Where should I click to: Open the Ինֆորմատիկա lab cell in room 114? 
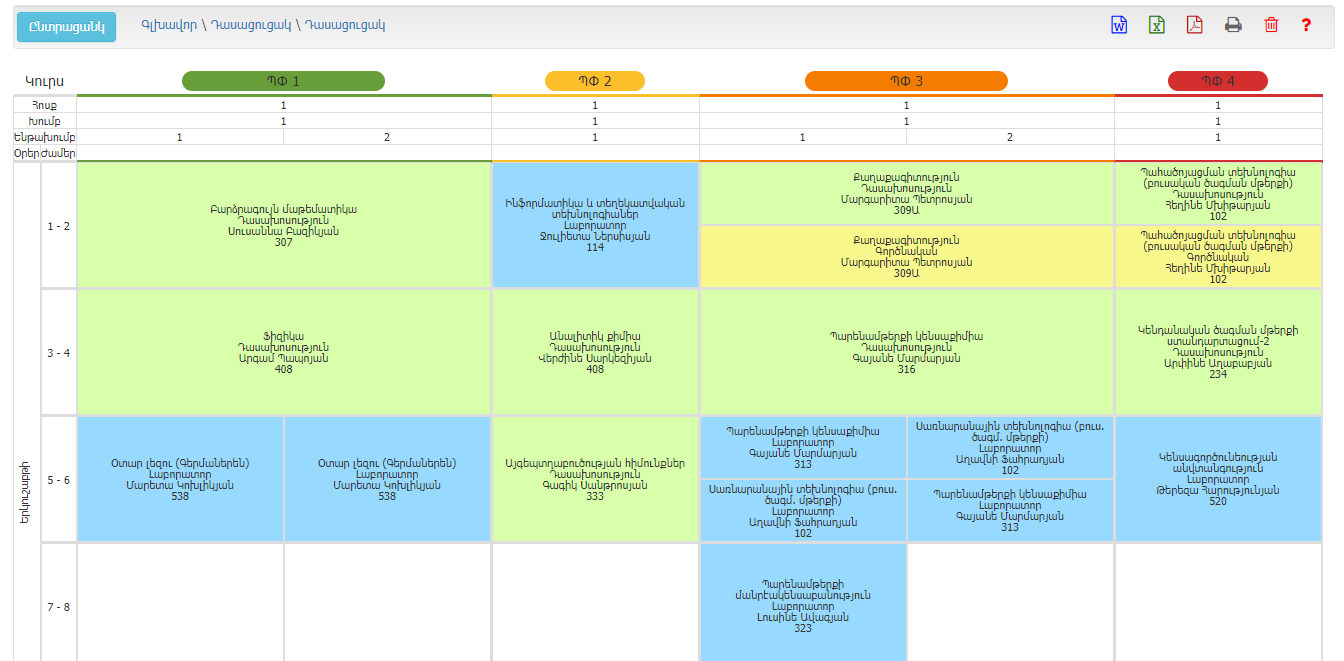595,225
